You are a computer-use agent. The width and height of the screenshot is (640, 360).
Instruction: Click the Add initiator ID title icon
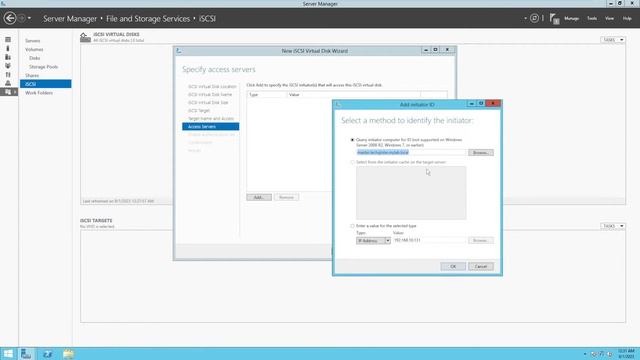pos(338,105)
